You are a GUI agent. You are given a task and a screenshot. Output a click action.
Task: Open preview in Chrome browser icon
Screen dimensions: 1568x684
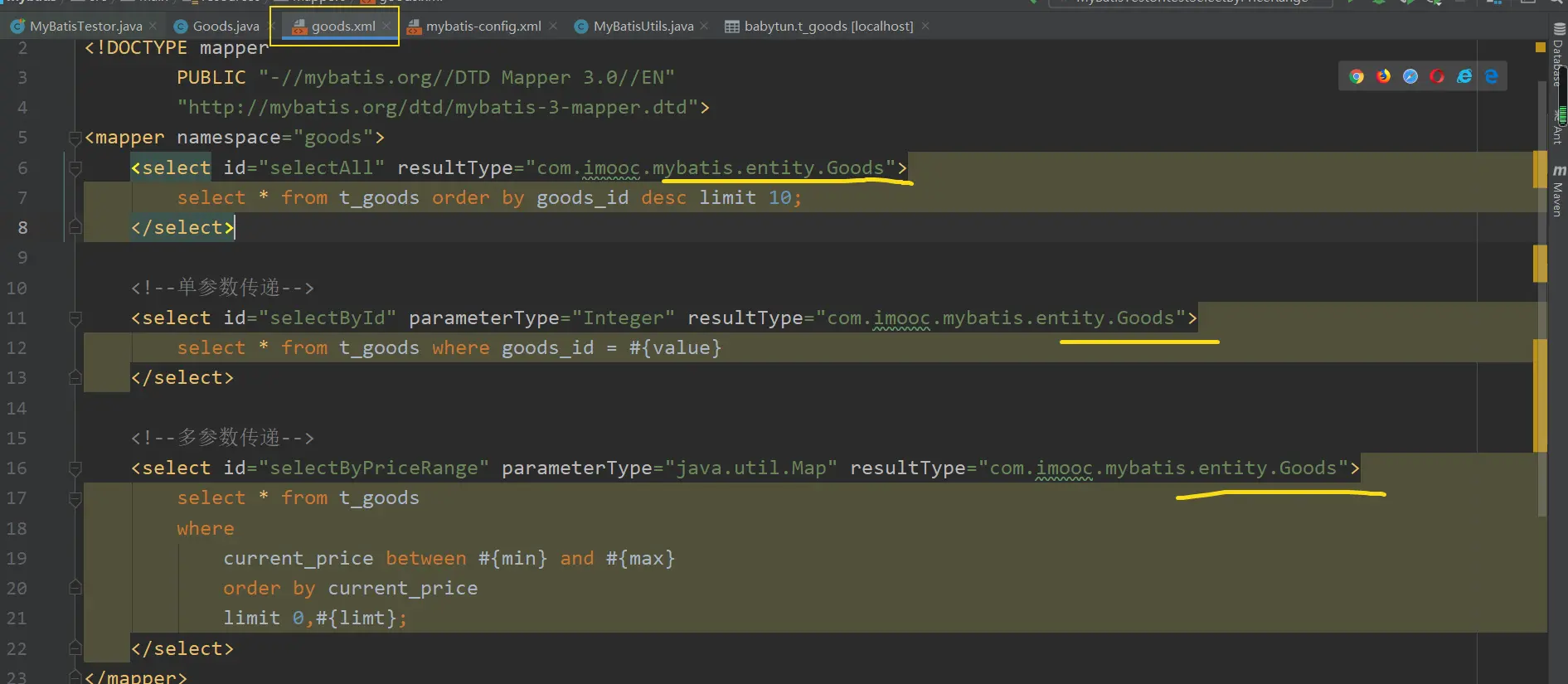pos(1357,76)
